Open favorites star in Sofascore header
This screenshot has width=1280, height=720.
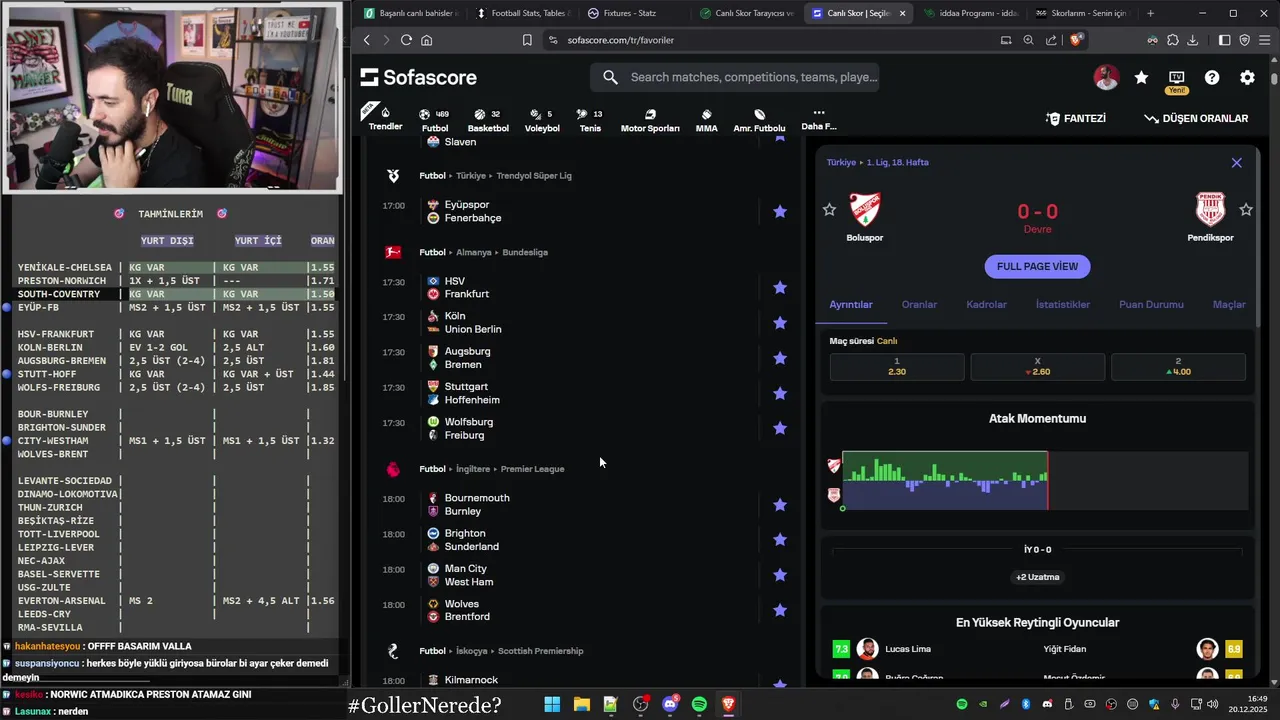click(x=1141, y=77)
